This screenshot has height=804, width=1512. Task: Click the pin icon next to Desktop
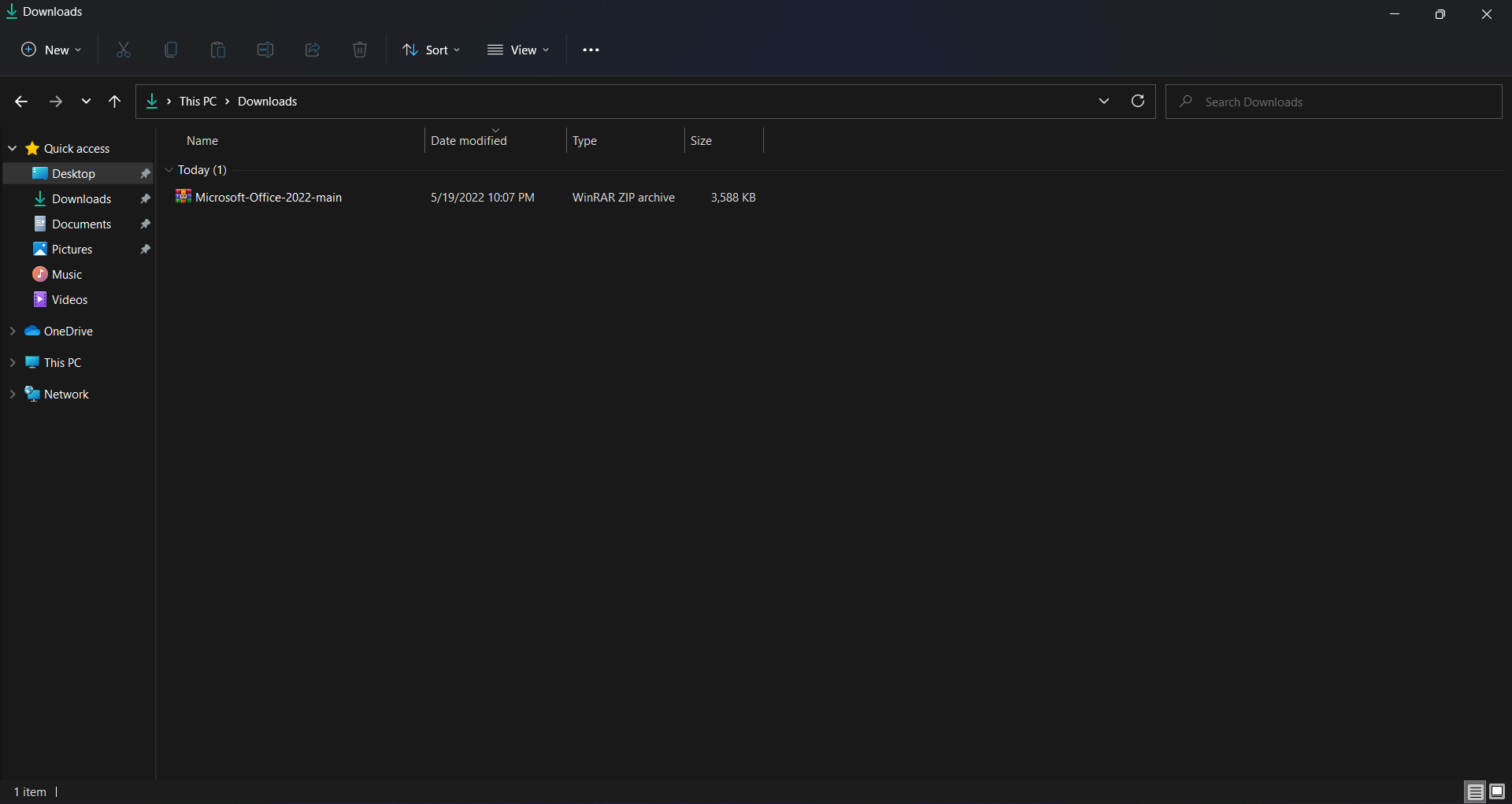point(145,173)
